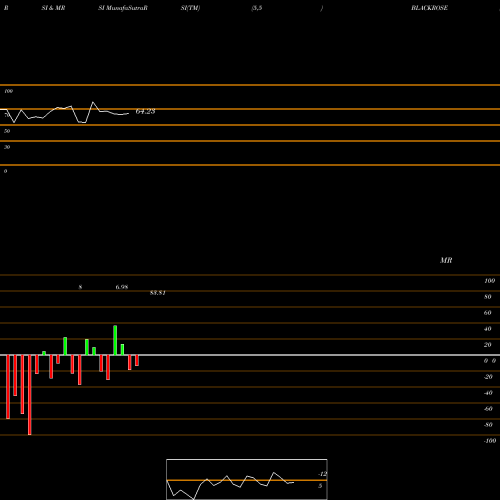
Task: Click the 'SI MunafaSutraR' header text
Action: [123, 8]
